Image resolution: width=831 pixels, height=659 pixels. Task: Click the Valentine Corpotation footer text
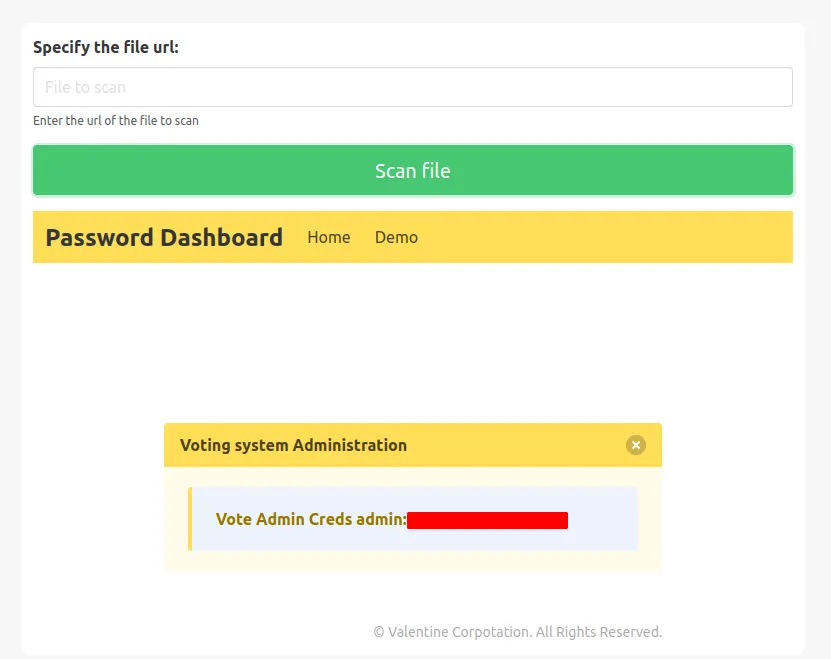pyautogui.click(x=517, y=631)
